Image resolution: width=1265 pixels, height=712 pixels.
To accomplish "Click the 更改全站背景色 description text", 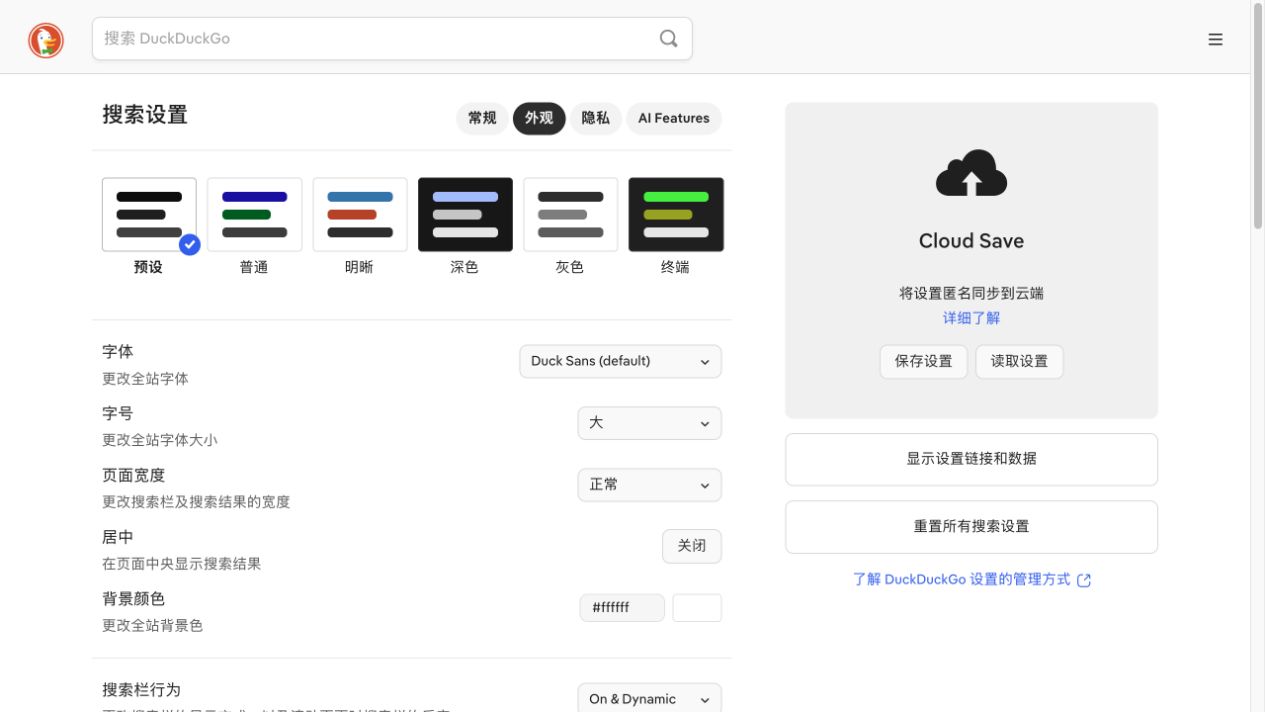I will coord(152,626).
